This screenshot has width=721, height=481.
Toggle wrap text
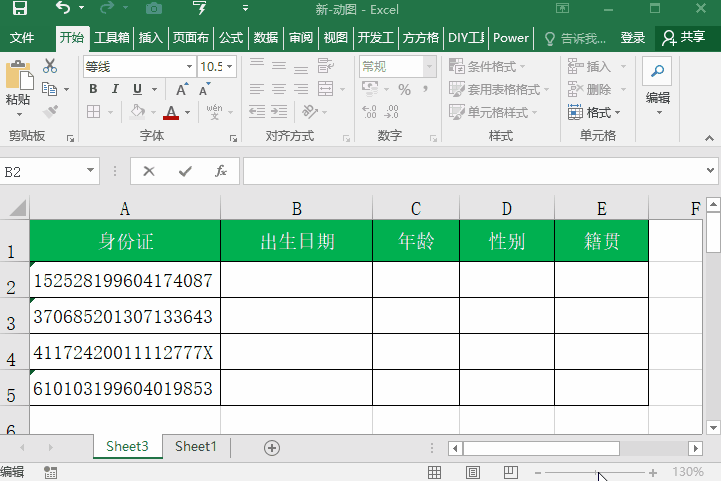click(326, 66)
